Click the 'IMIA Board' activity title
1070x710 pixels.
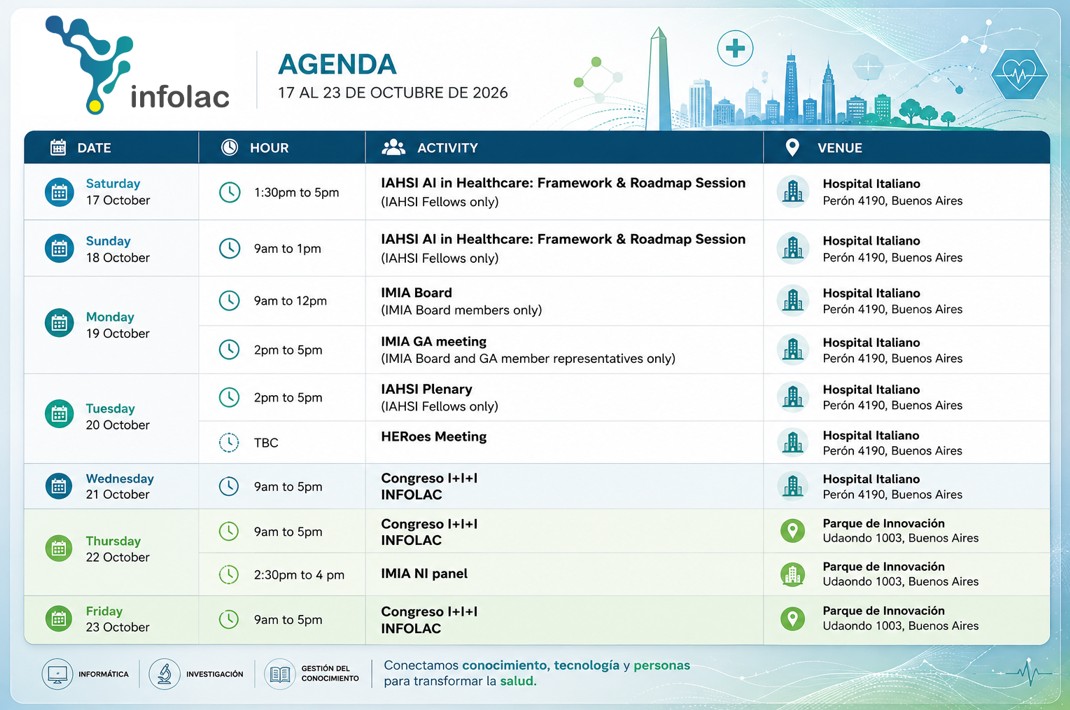click(x=416, y=293)
